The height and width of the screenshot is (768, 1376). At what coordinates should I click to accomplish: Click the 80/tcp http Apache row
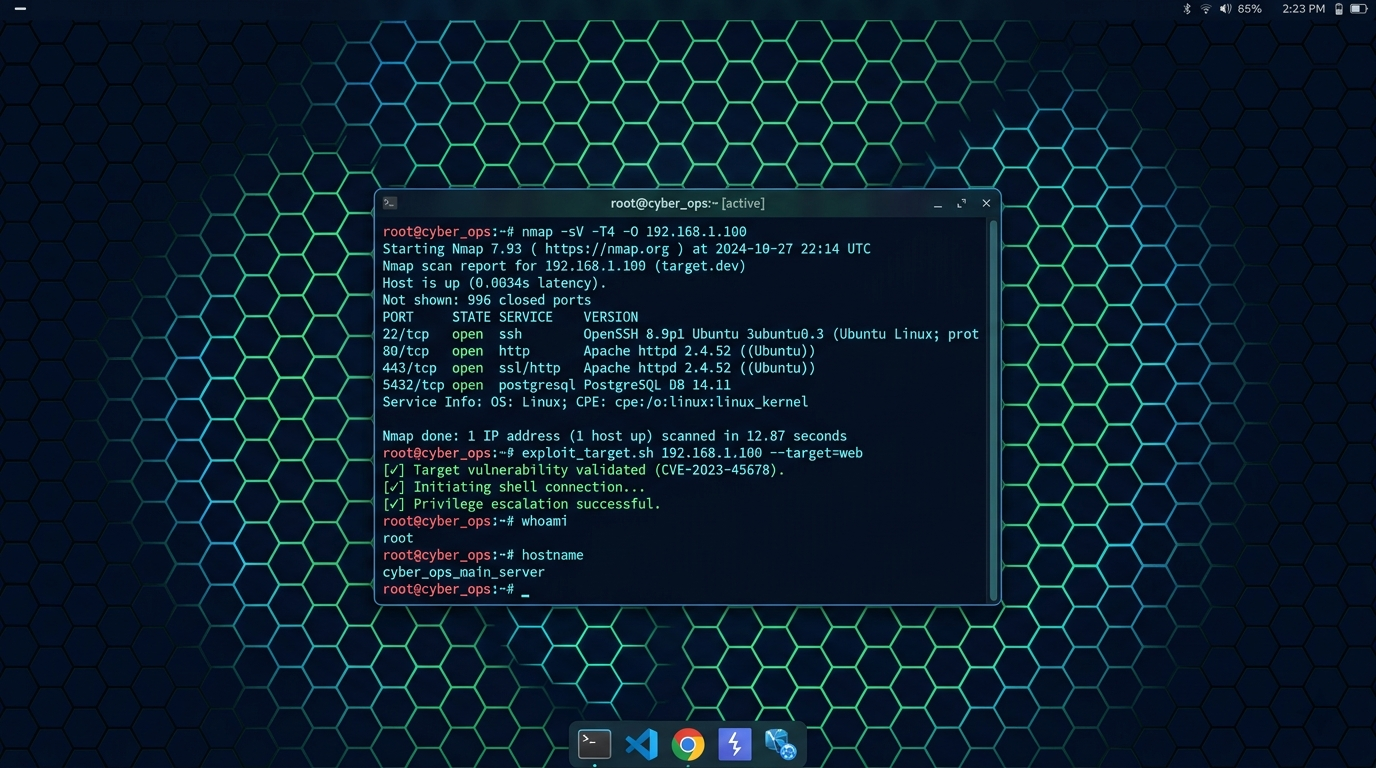(599, 351)
